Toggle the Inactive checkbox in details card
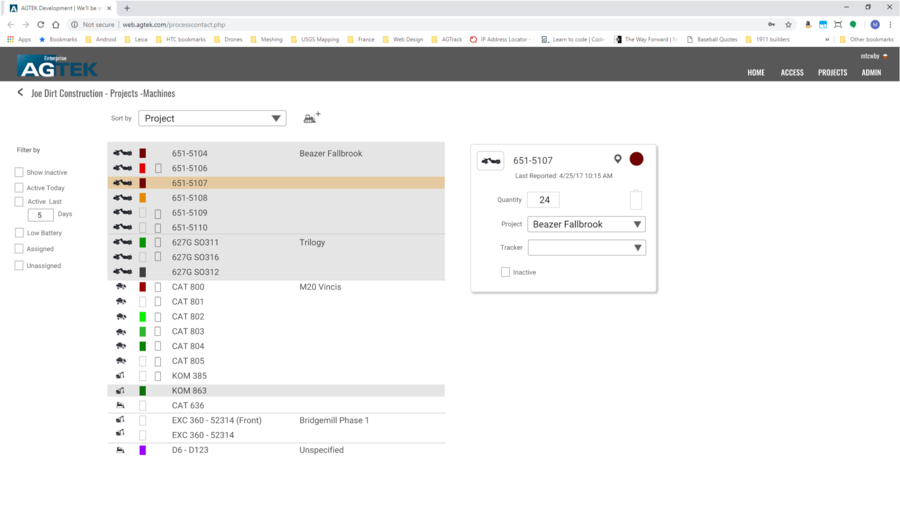Viewport: 900px width, 506px height. 505,272
